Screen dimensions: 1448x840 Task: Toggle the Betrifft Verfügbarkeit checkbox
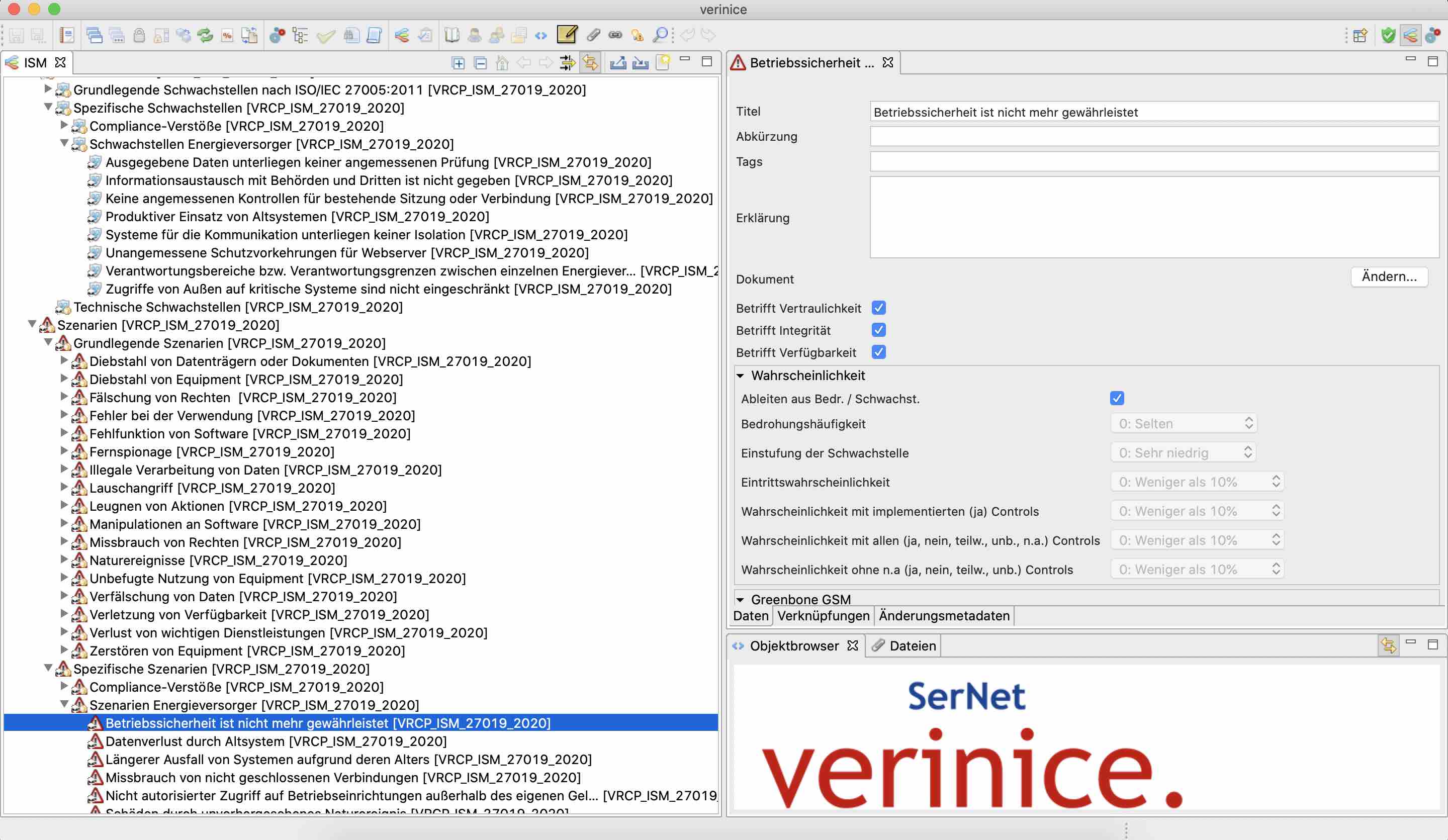tap(878, 352)
